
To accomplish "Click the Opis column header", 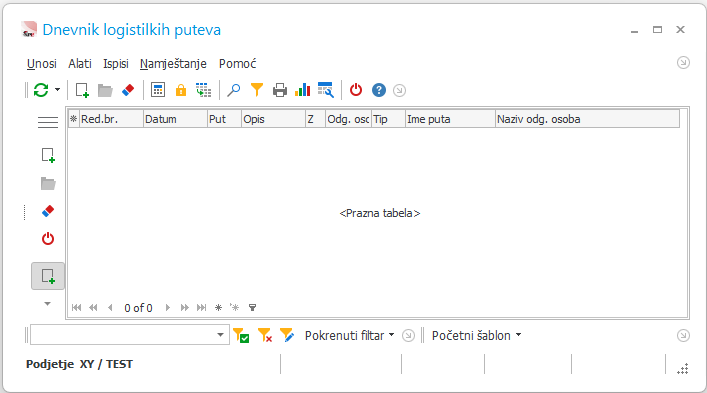I will [x=274, y=119].
